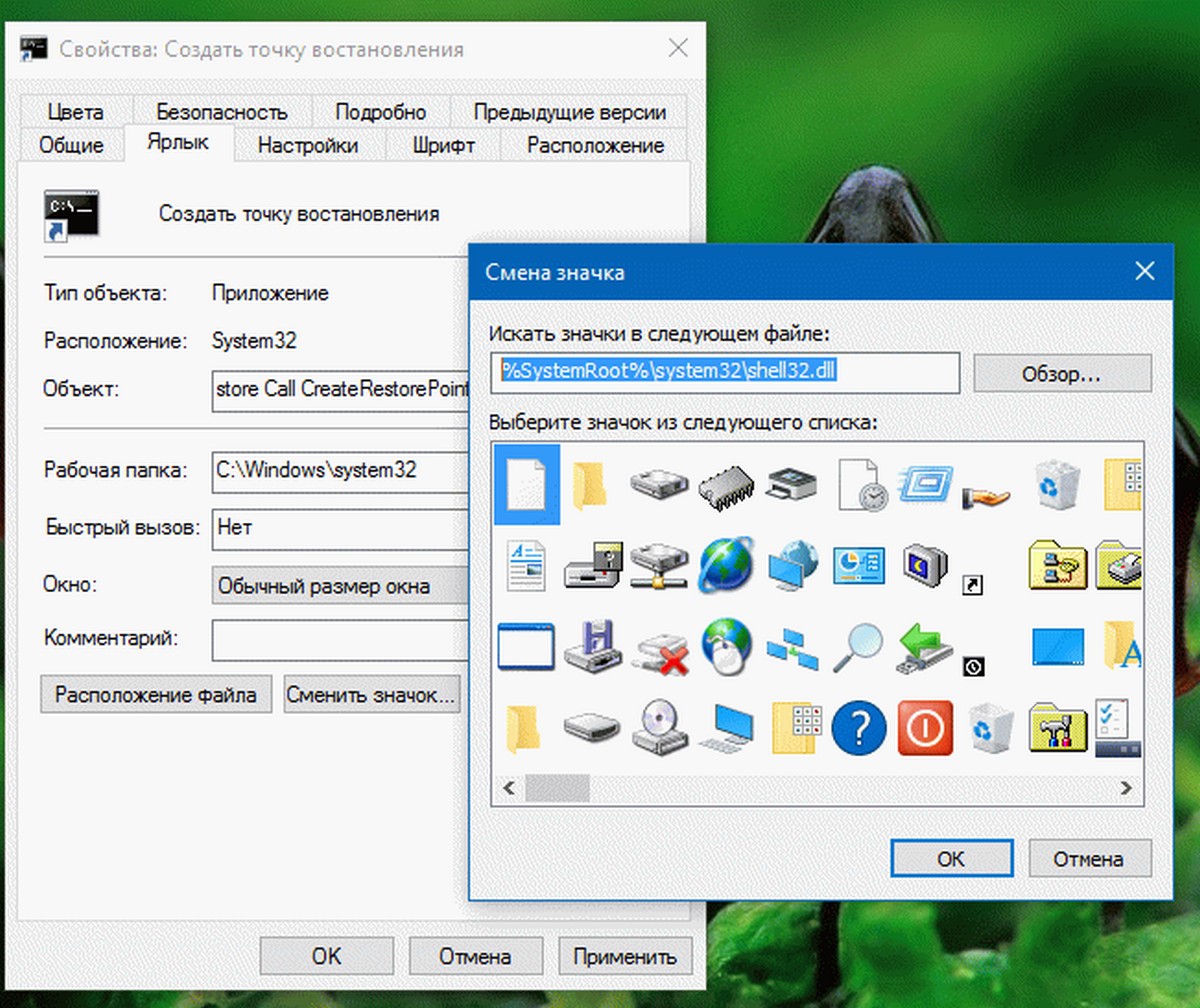Select the document with clock icon
This screenshot has height=1008, width=1200.
click(860, 485)
